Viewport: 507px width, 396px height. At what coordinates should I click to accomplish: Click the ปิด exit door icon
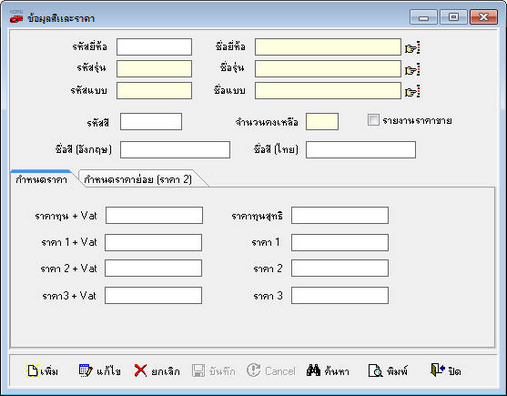pos(437,370)
